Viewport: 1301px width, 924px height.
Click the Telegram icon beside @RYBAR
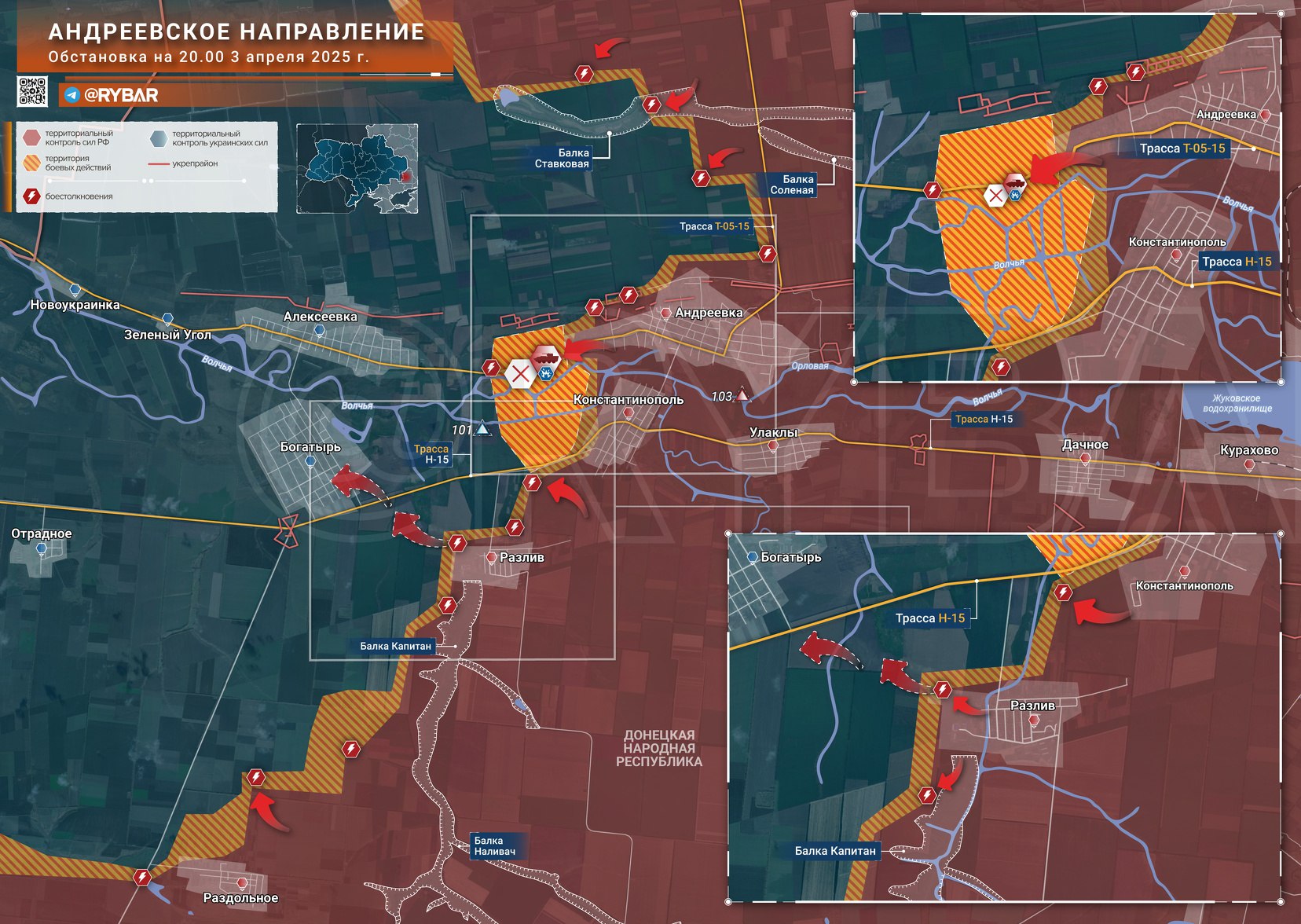point(72,95)
